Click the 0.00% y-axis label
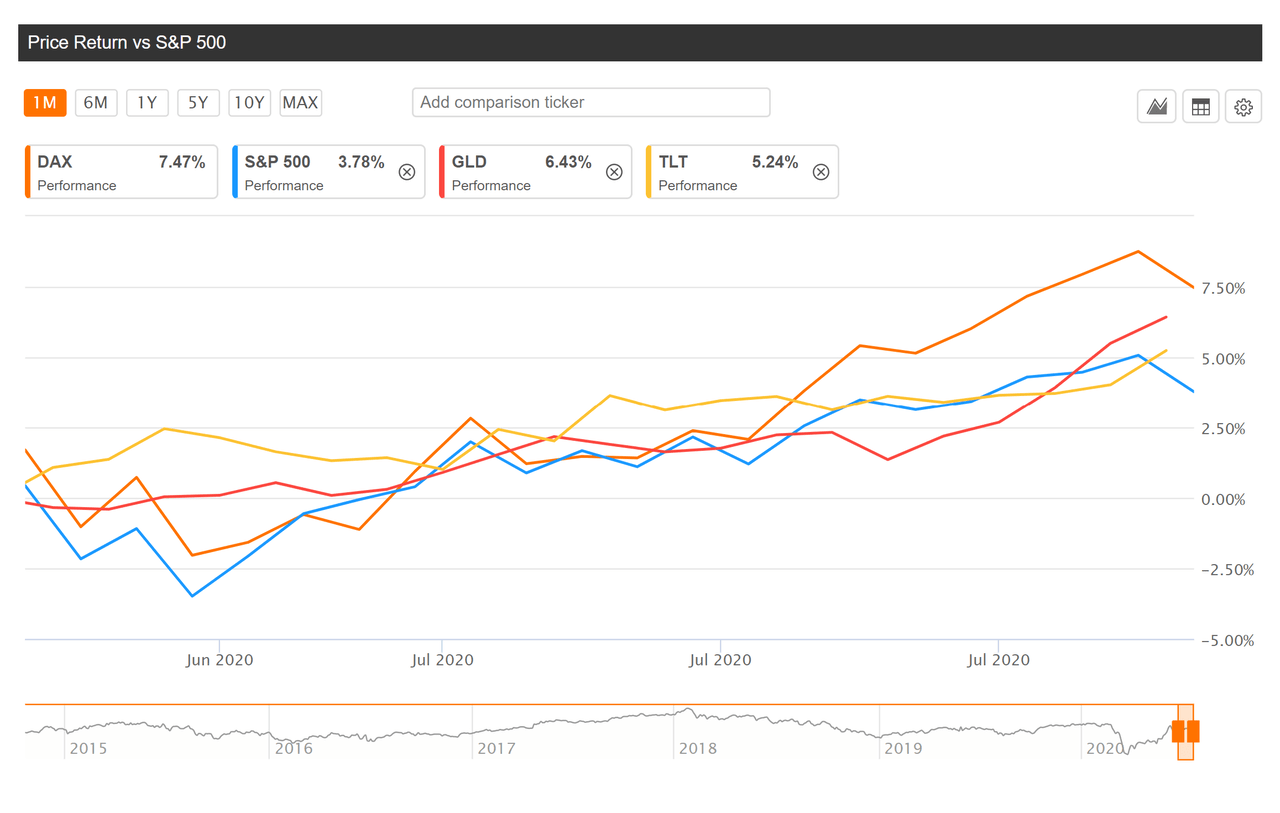1280x813 pixels. tap(1224, 499)
